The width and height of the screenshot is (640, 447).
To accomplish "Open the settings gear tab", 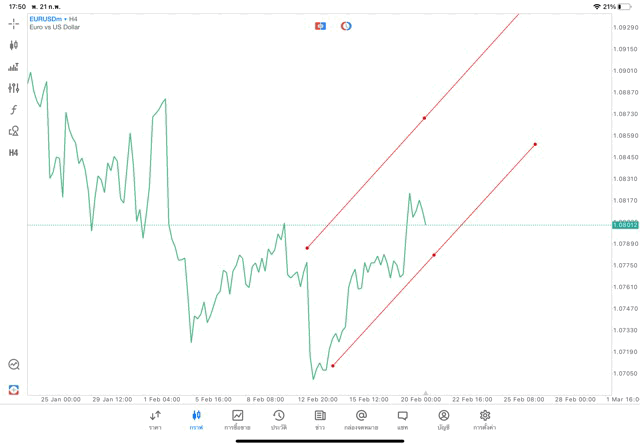I will [485, 420].
